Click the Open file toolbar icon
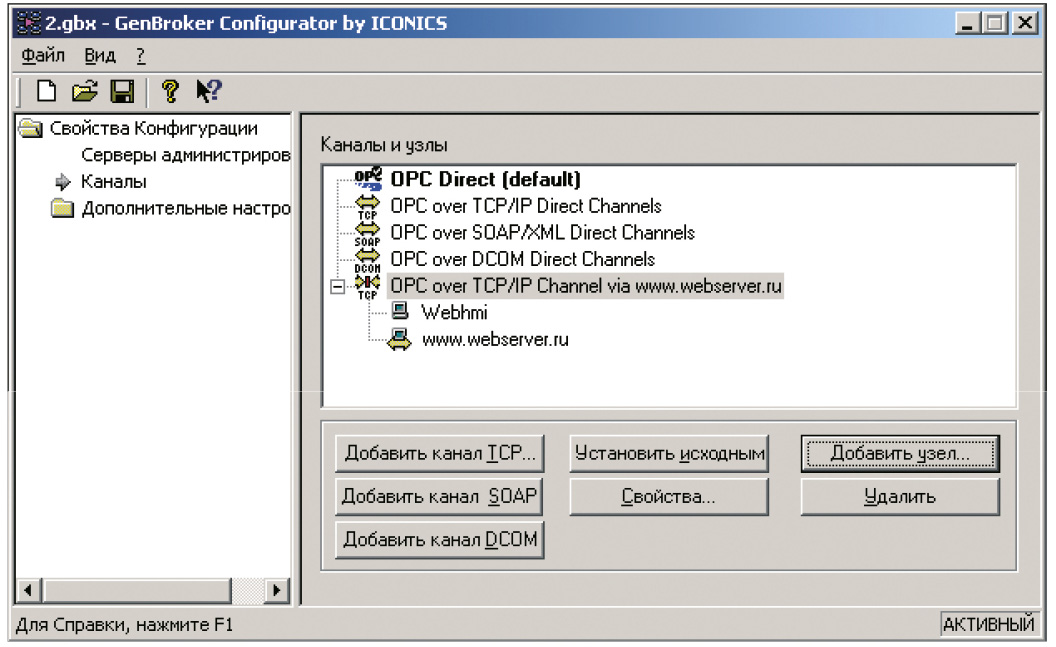Image resolution: width=1056 pixels, height=647 pixels. [85, 91]
